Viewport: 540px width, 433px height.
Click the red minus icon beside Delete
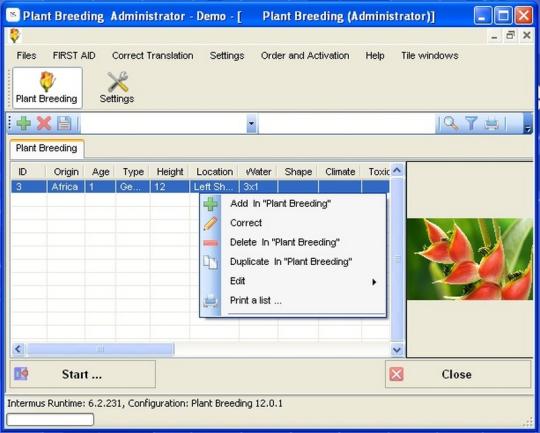(x=210, y=243)
